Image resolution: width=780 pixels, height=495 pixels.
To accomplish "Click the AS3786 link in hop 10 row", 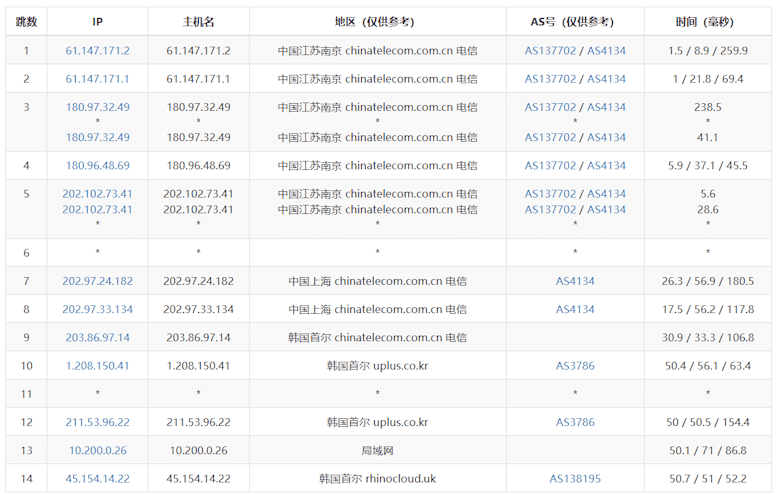I will (575, 365).
